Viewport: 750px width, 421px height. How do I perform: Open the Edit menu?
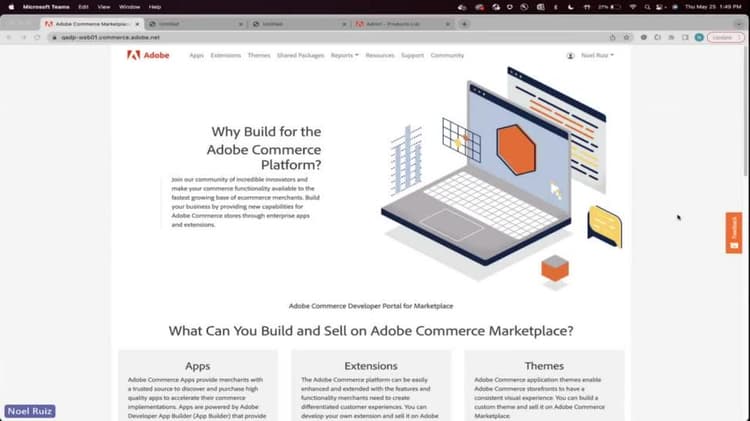click(x=83, y=7)
